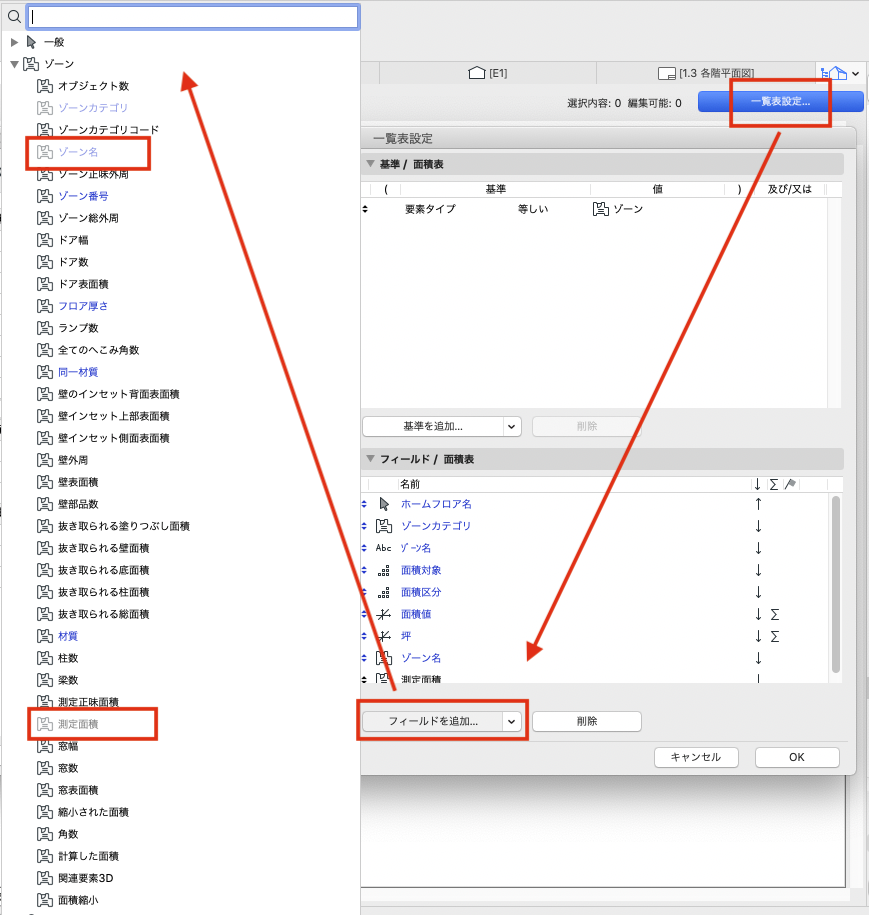
Task: Click the 削除 button below fields
Action: coord(587,721)
